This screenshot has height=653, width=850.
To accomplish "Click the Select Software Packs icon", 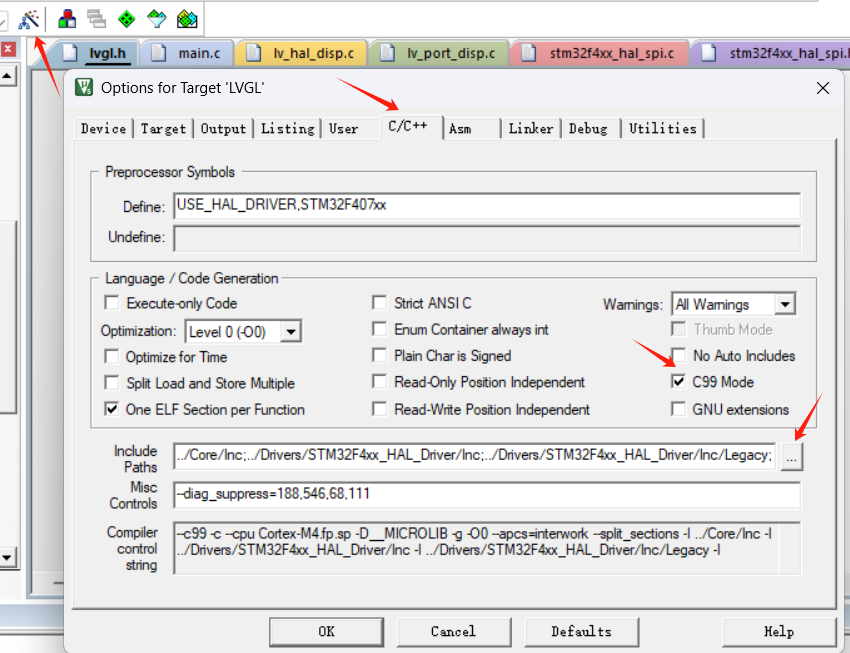I will tap(157, 20).
